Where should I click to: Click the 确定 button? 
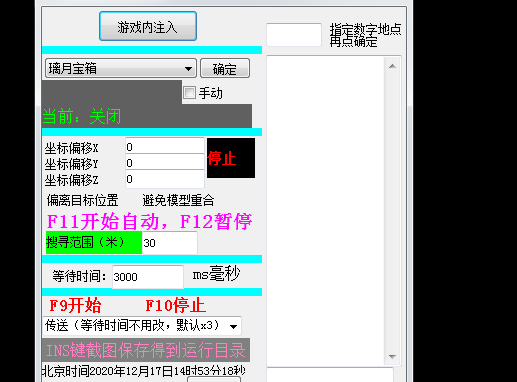click(225, 69)
